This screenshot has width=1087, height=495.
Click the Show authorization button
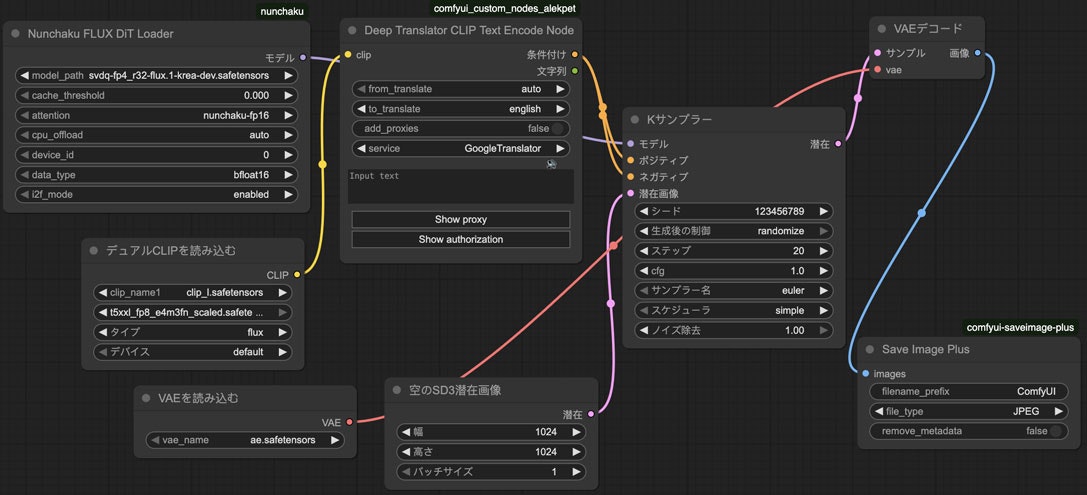461,239
